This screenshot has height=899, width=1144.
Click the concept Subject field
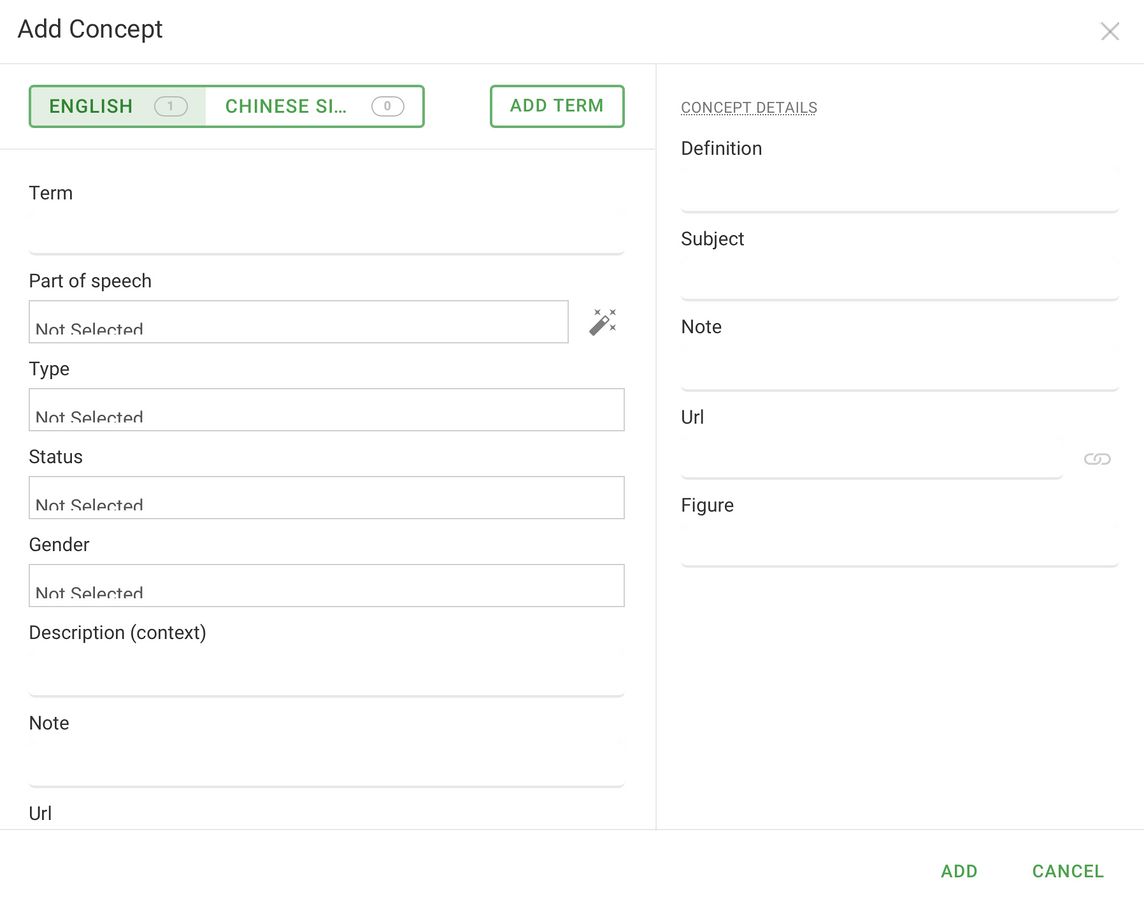click(899, 279)
